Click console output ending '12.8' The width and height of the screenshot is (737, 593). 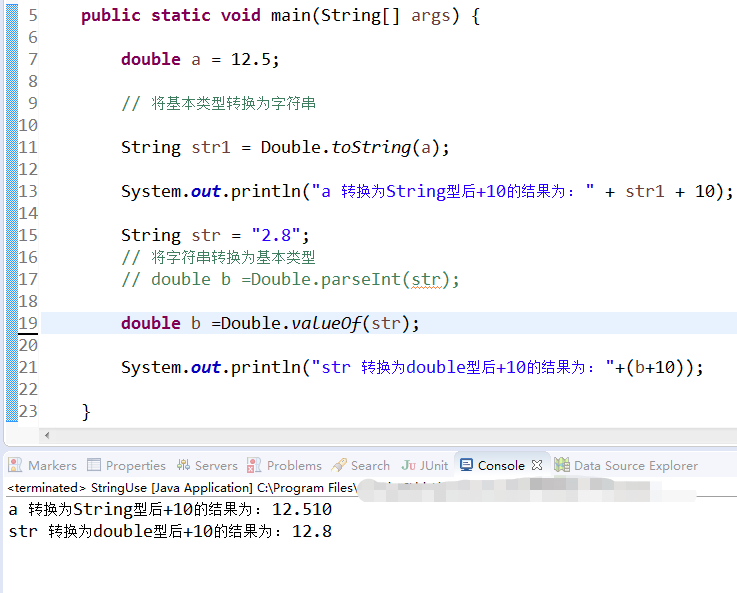click(x=170, y=531)
